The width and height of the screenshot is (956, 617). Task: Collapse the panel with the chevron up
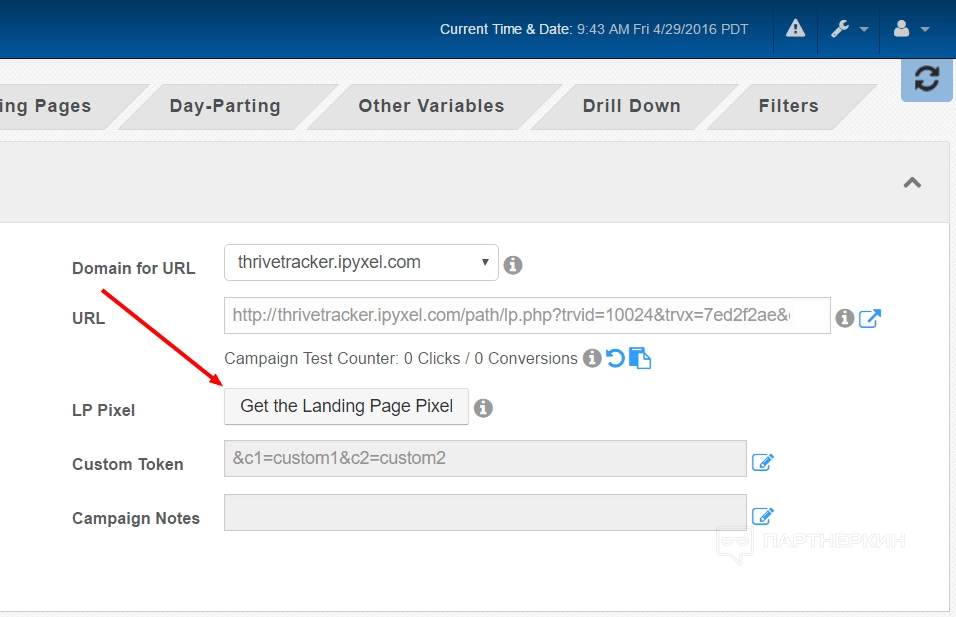tap(912, 182)
